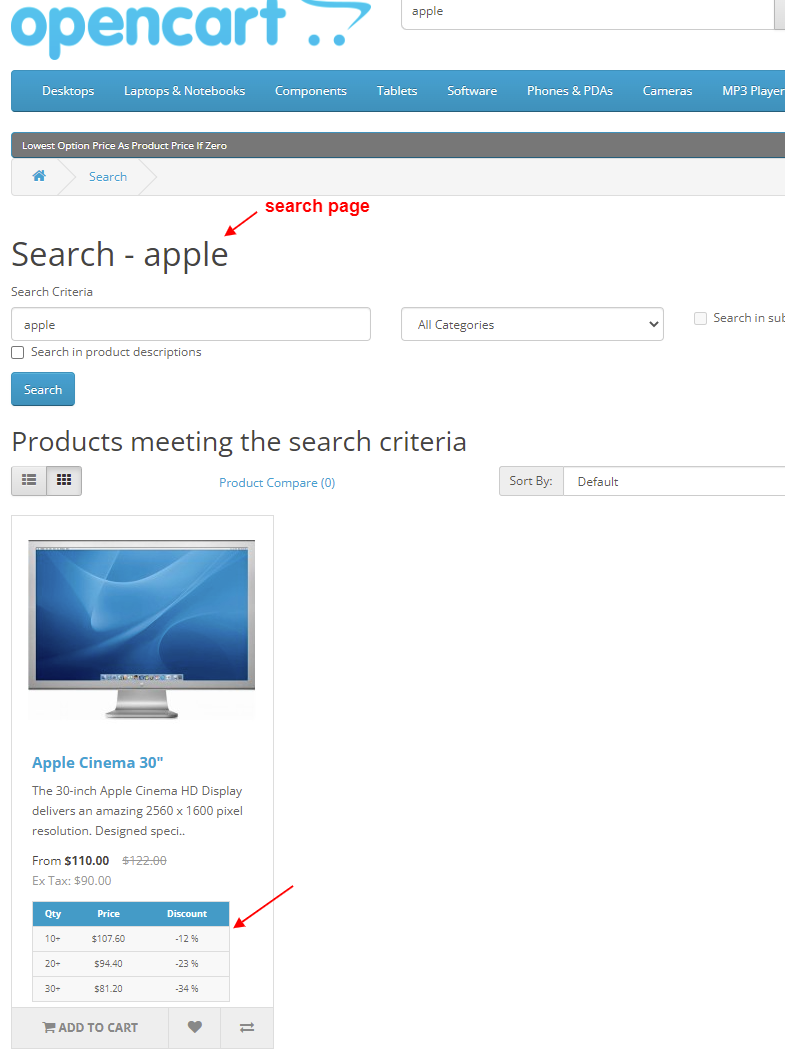Add Apple Cinema to wish list
785x1059 pixels.
(195, 1027)
